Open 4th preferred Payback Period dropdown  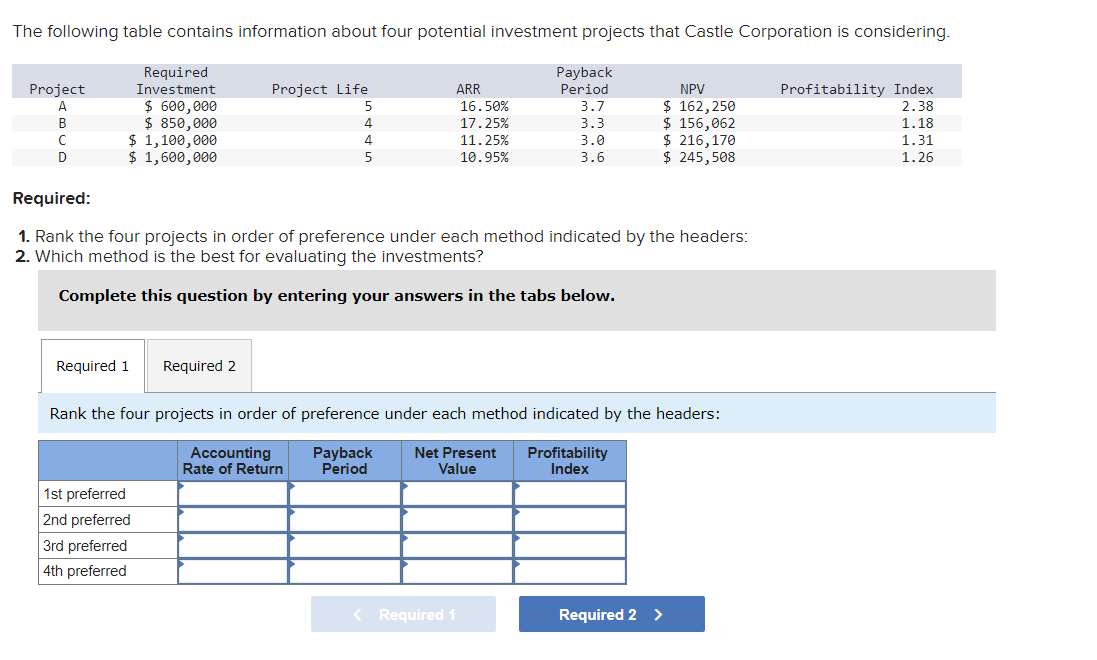click(x=345, y=571)
